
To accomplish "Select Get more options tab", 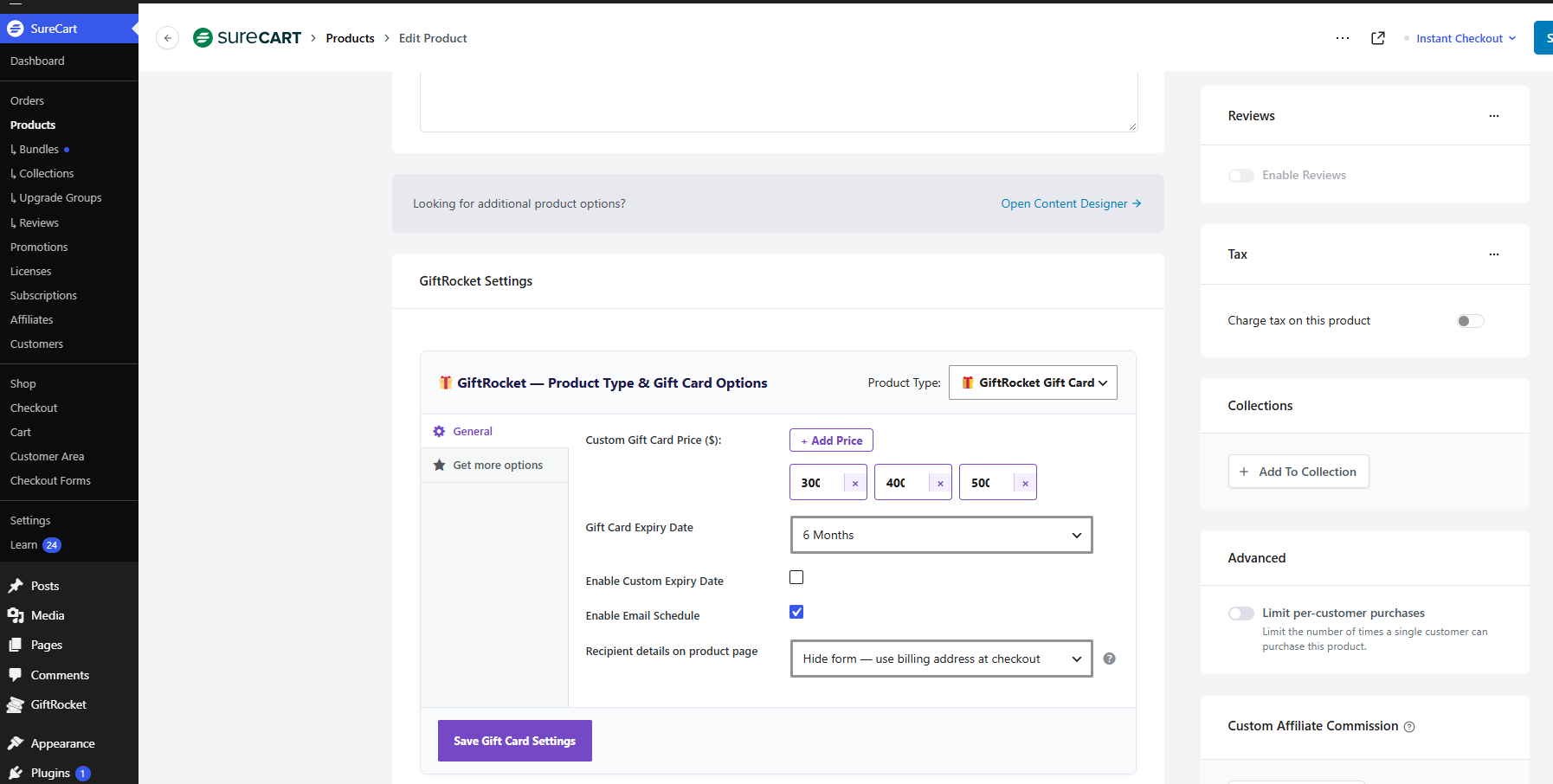I will pyautogui.click(x=494, y=465).
